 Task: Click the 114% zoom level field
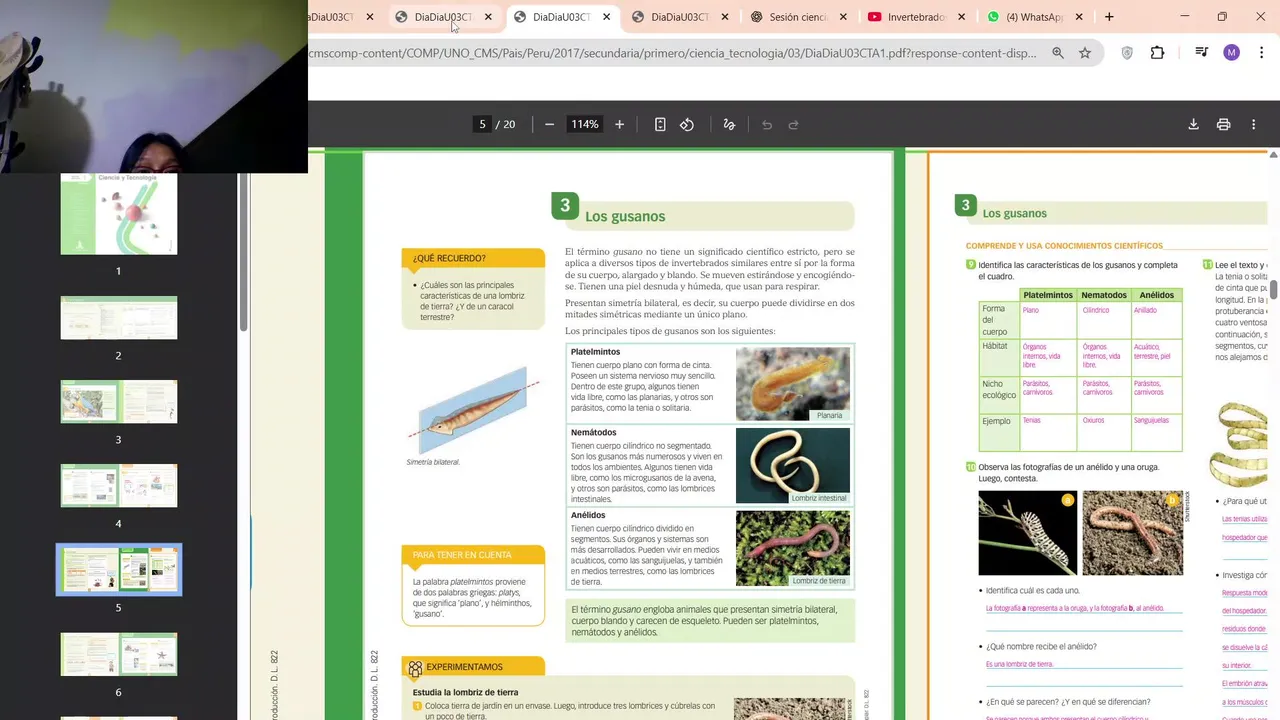click(x=584, y=124)
